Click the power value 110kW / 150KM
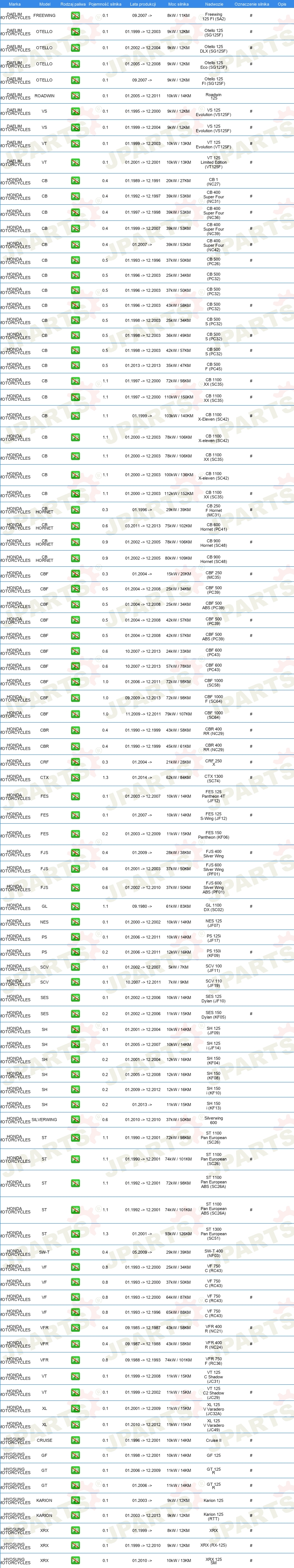Screen dimensions: 294x1568 click(179, 397)
